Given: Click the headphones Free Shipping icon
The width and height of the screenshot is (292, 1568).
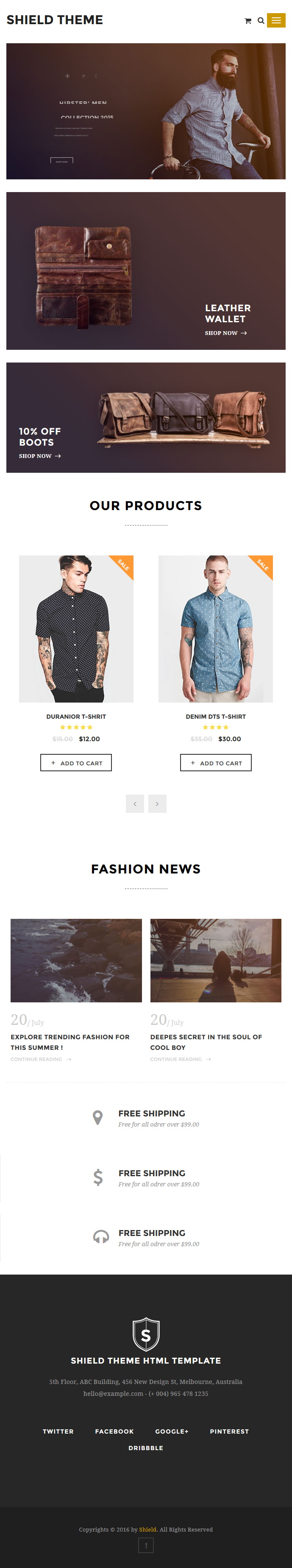Looking at the screenshot, I should pos(101,1237).
